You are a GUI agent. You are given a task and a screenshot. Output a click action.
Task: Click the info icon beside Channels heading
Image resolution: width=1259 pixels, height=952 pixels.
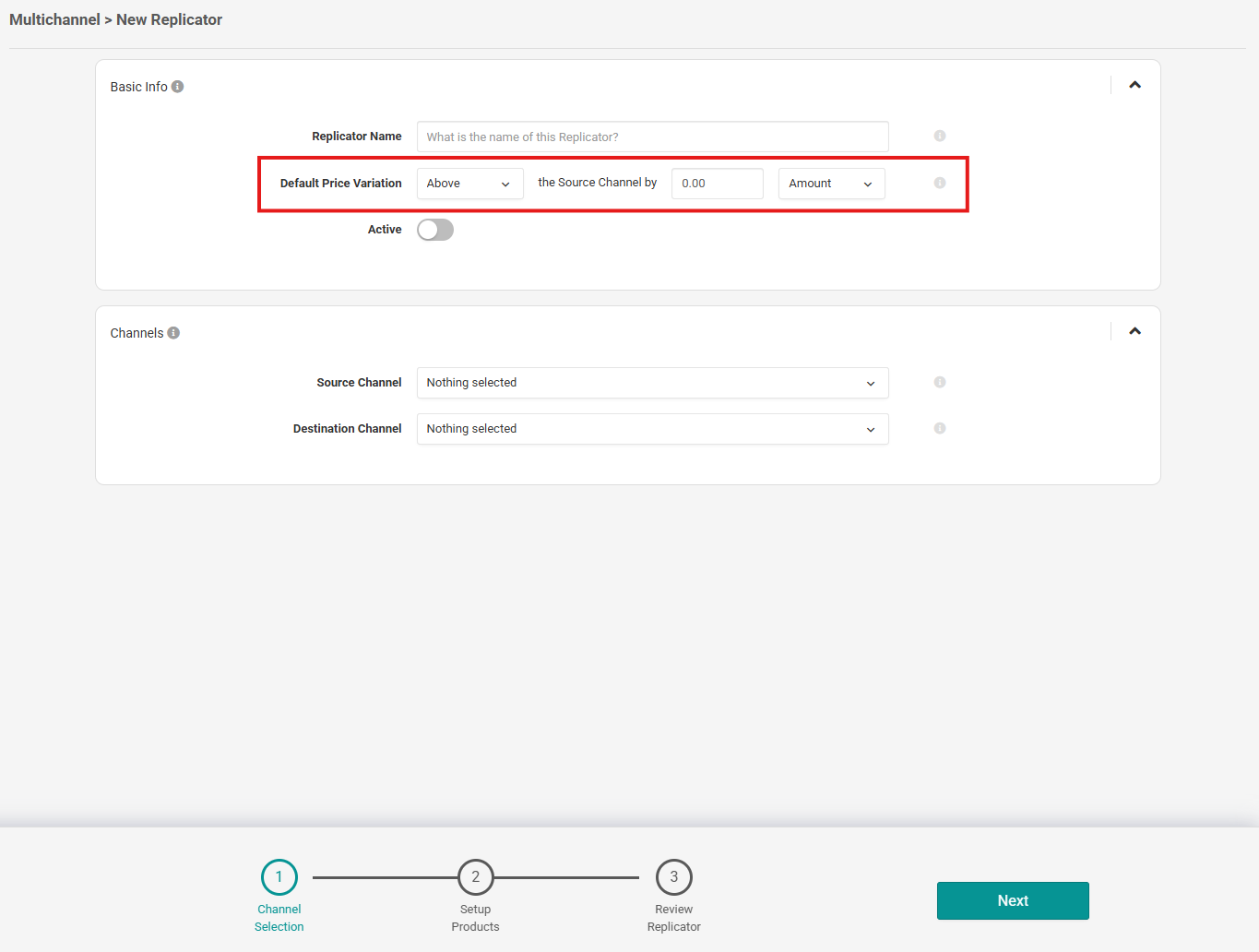click(173, 333)
